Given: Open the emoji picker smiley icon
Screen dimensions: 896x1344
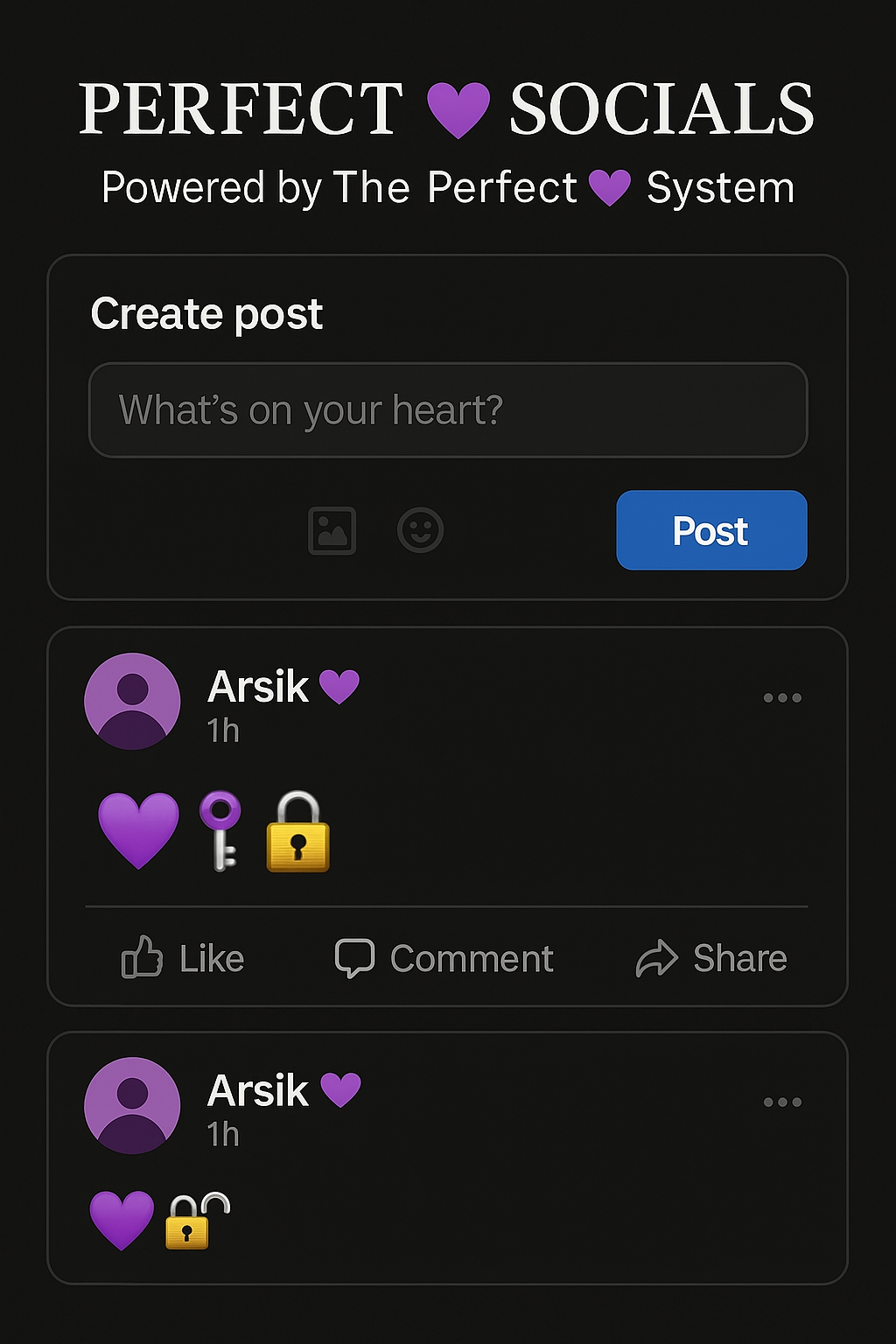Looking at the screenshot, I should (421, 530).
